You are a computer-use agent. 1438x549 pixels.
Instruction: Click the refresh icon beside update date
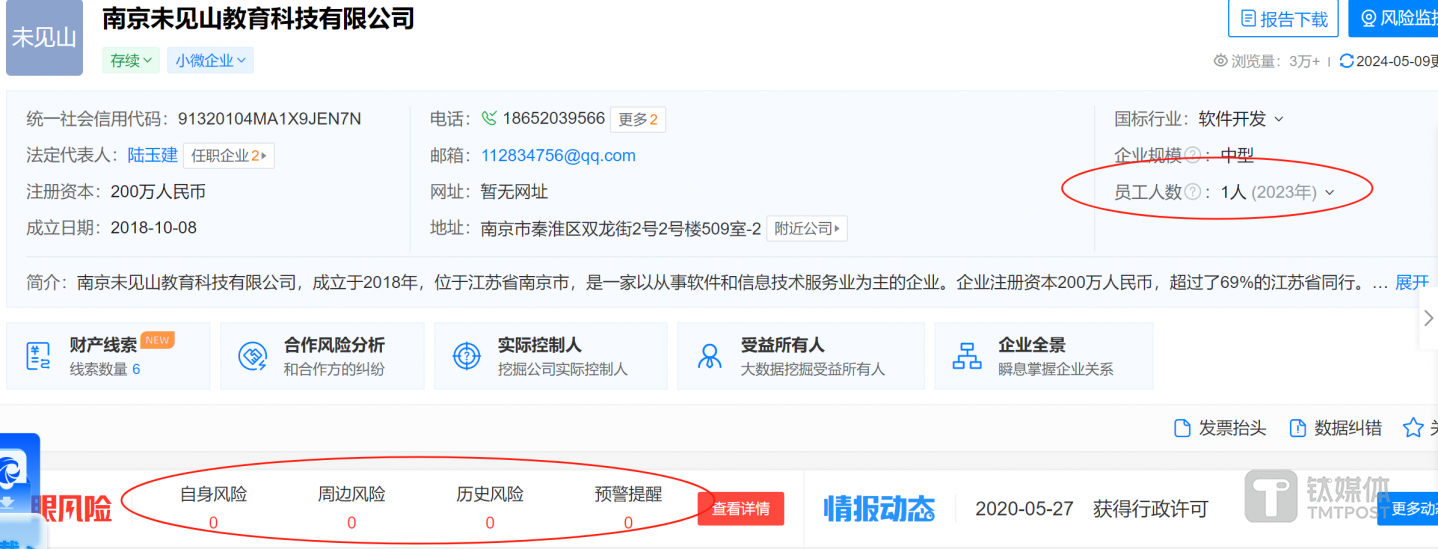(1346, 61)
